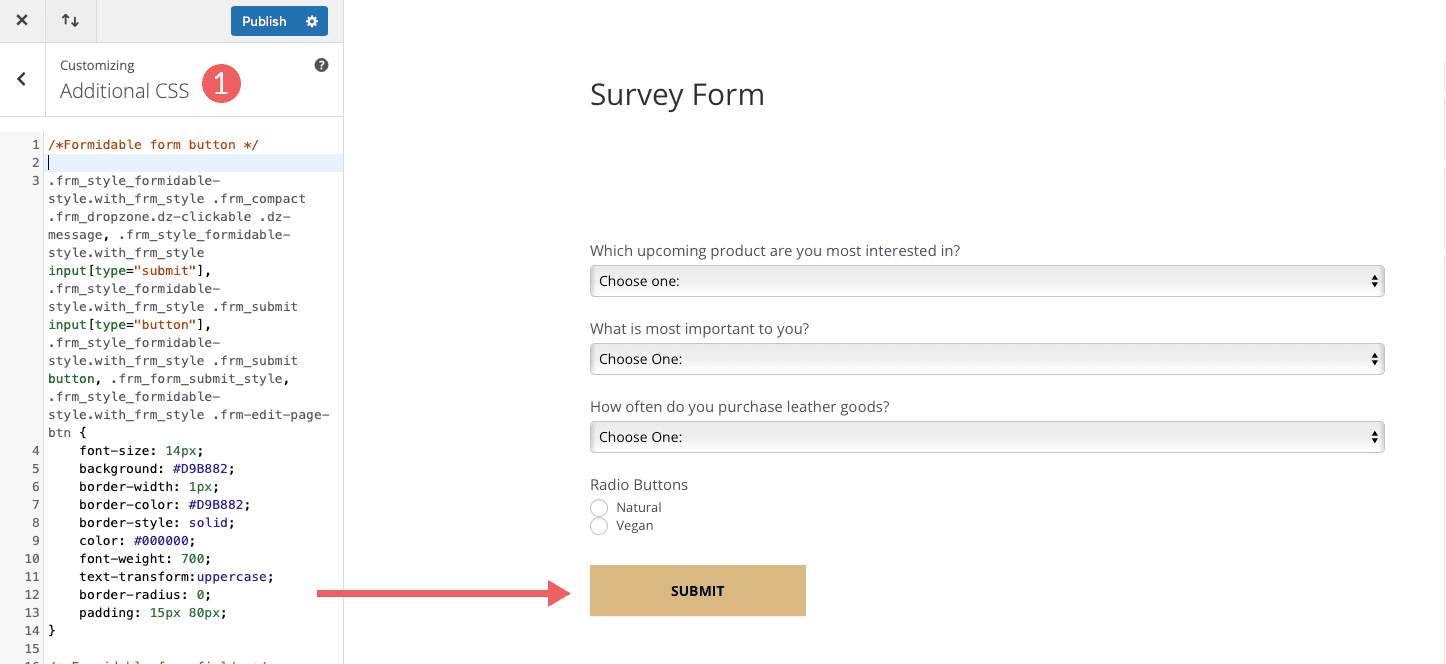Click the stepper arrows on the last survey dropdown

[x=1372, y=437]
